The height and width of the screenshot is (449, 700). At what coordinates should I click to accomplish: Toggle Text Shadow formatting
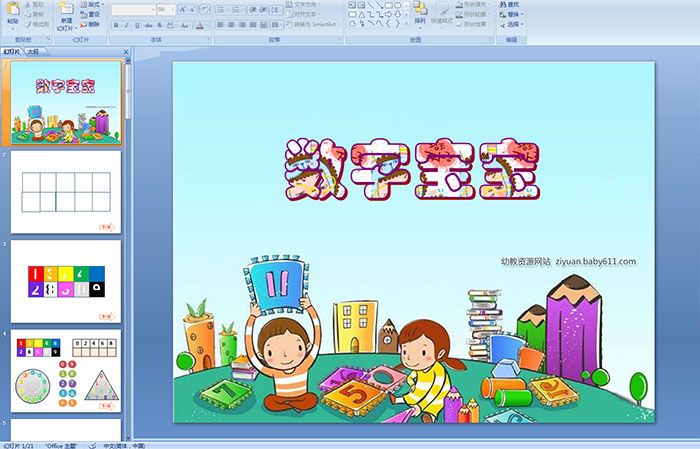pos(159,25)
